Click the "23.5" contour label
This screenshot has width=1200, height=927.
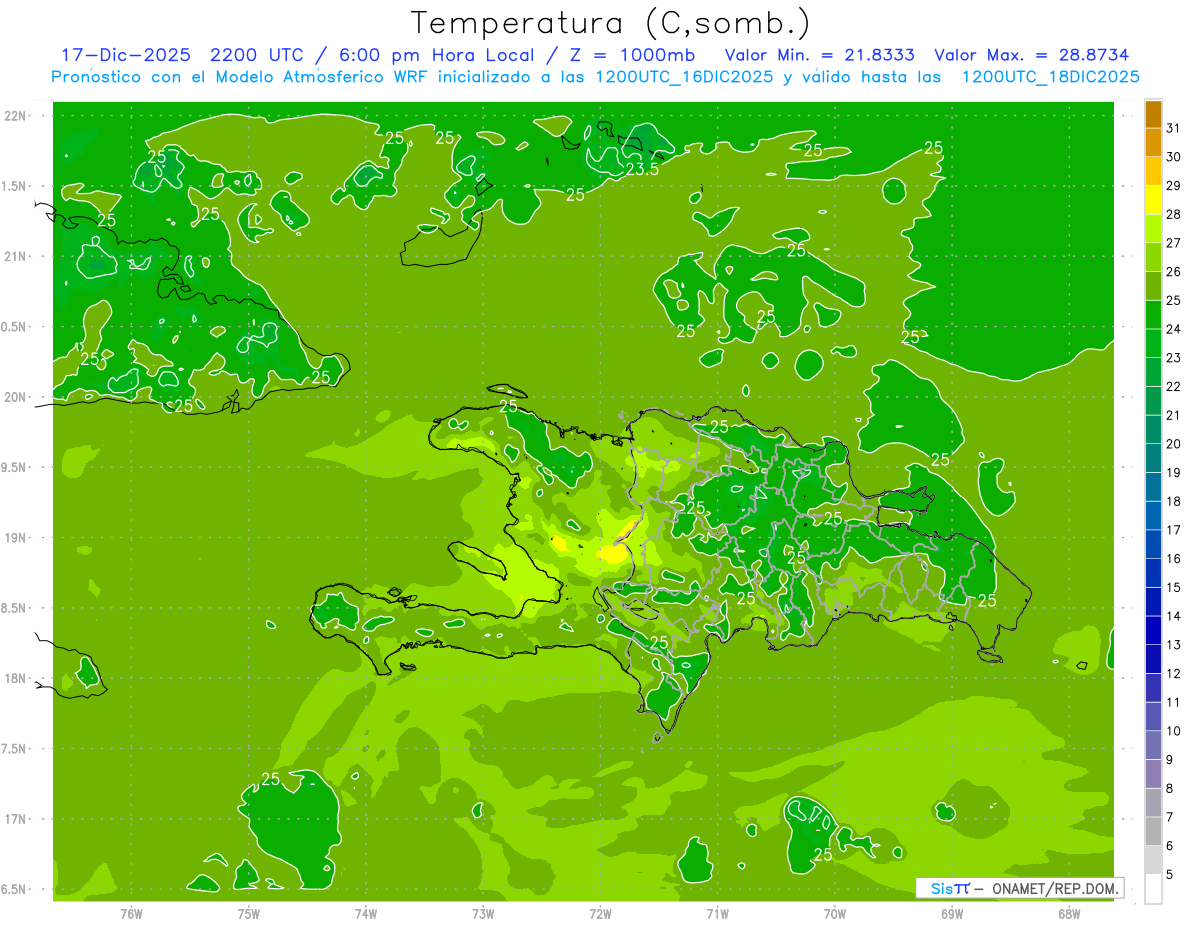[642, 169]
